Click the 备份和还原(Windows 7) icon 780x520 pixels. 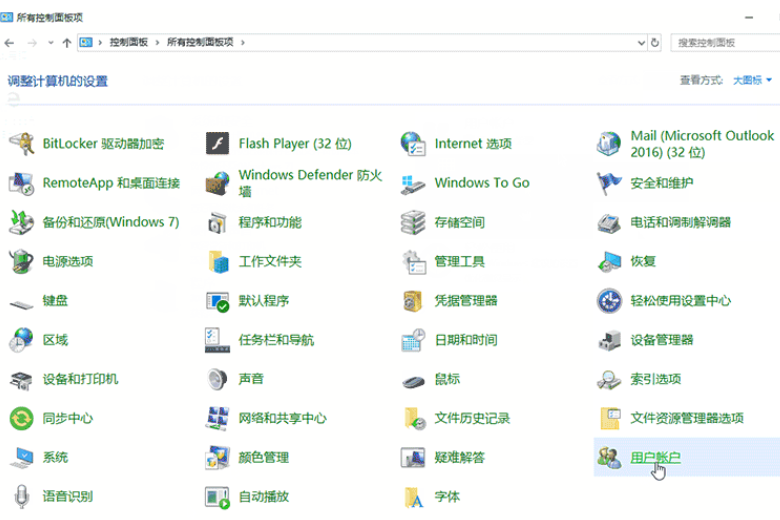(21, 222)
